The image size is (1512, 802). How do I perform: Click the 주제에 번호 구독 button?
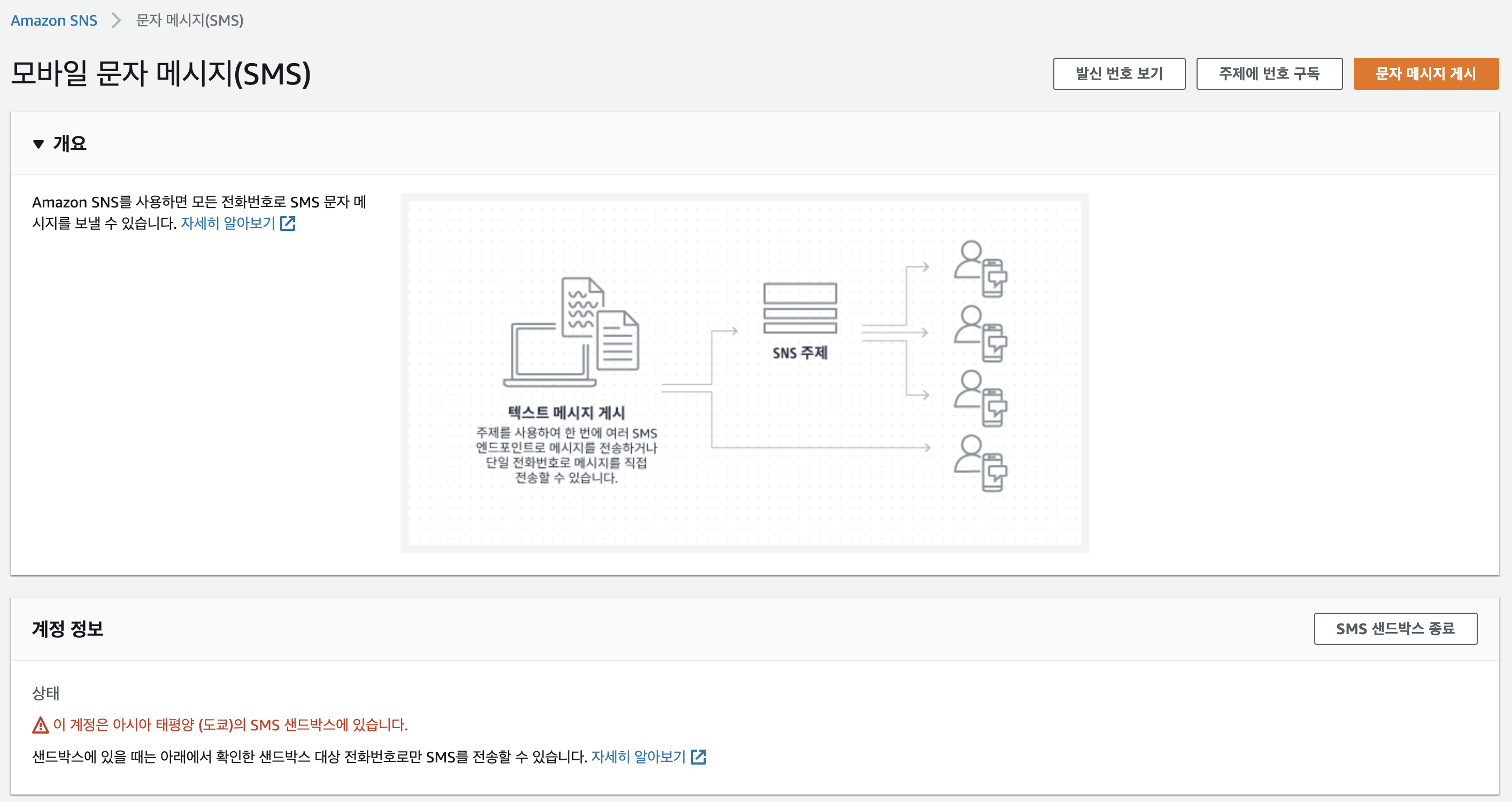click(x=1269, y=73)
